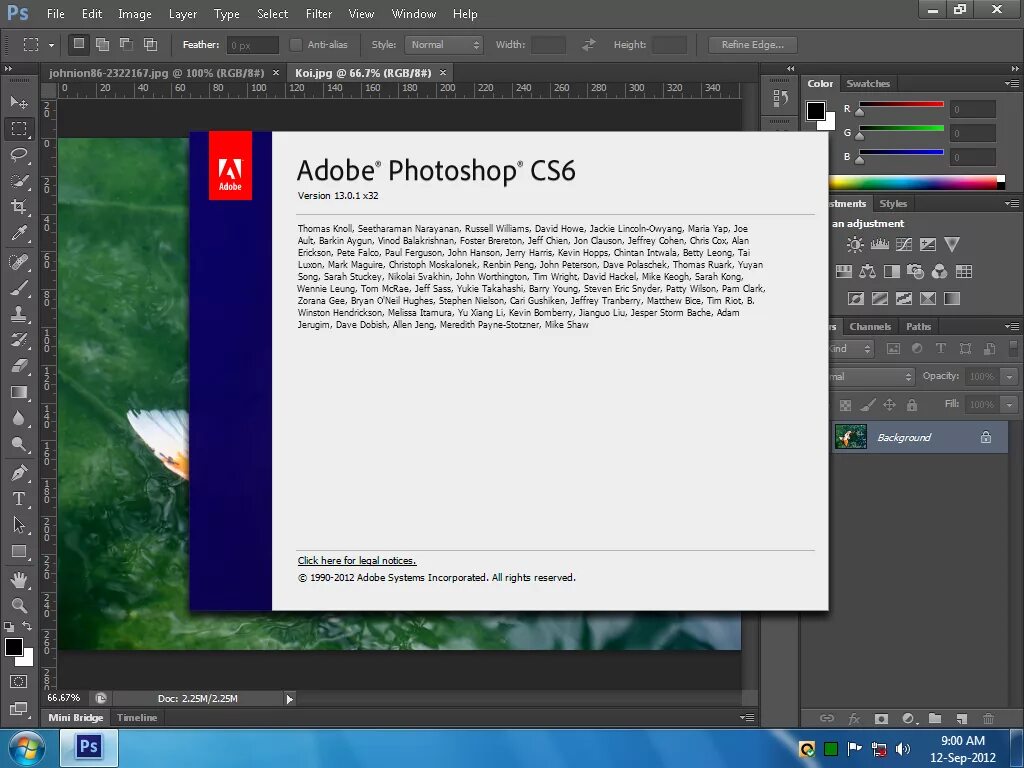The height and width of the screenshot is (768, 1024).
Task: Select the Gradient tool
Action: click(x=19, y=392)
